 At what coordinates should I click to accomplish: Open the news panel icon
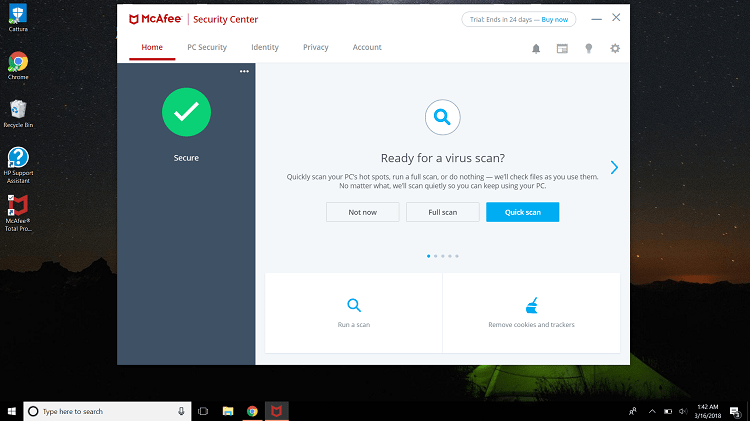pos(562,49)
